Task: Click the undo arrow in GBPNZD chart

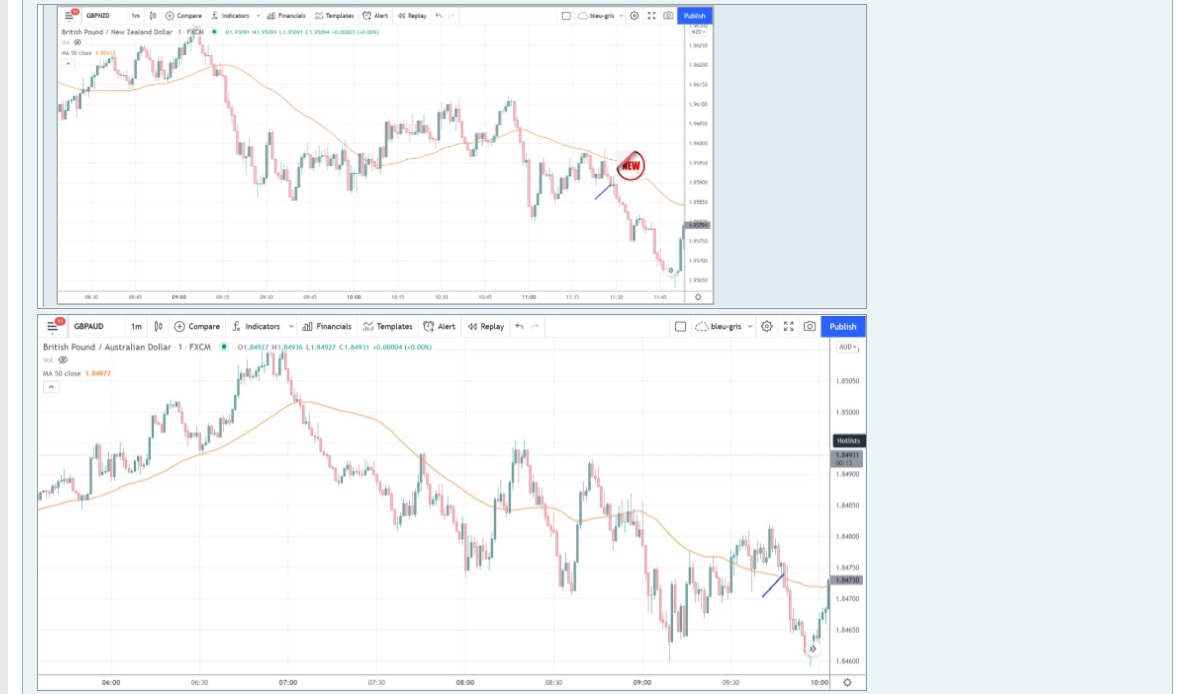Action: pos(438,16)
